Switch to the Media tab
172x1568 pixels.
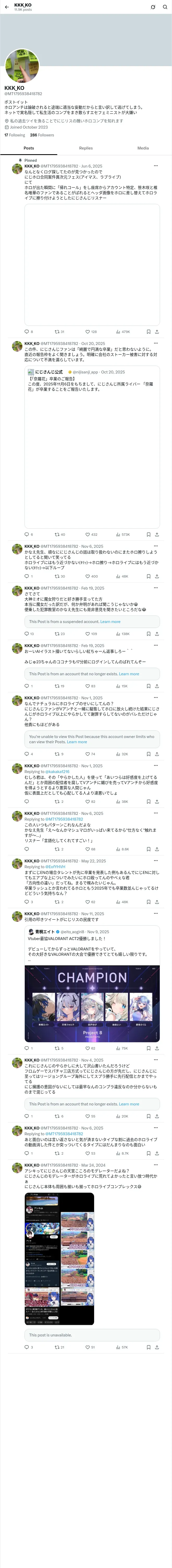[x=143, y=148]
